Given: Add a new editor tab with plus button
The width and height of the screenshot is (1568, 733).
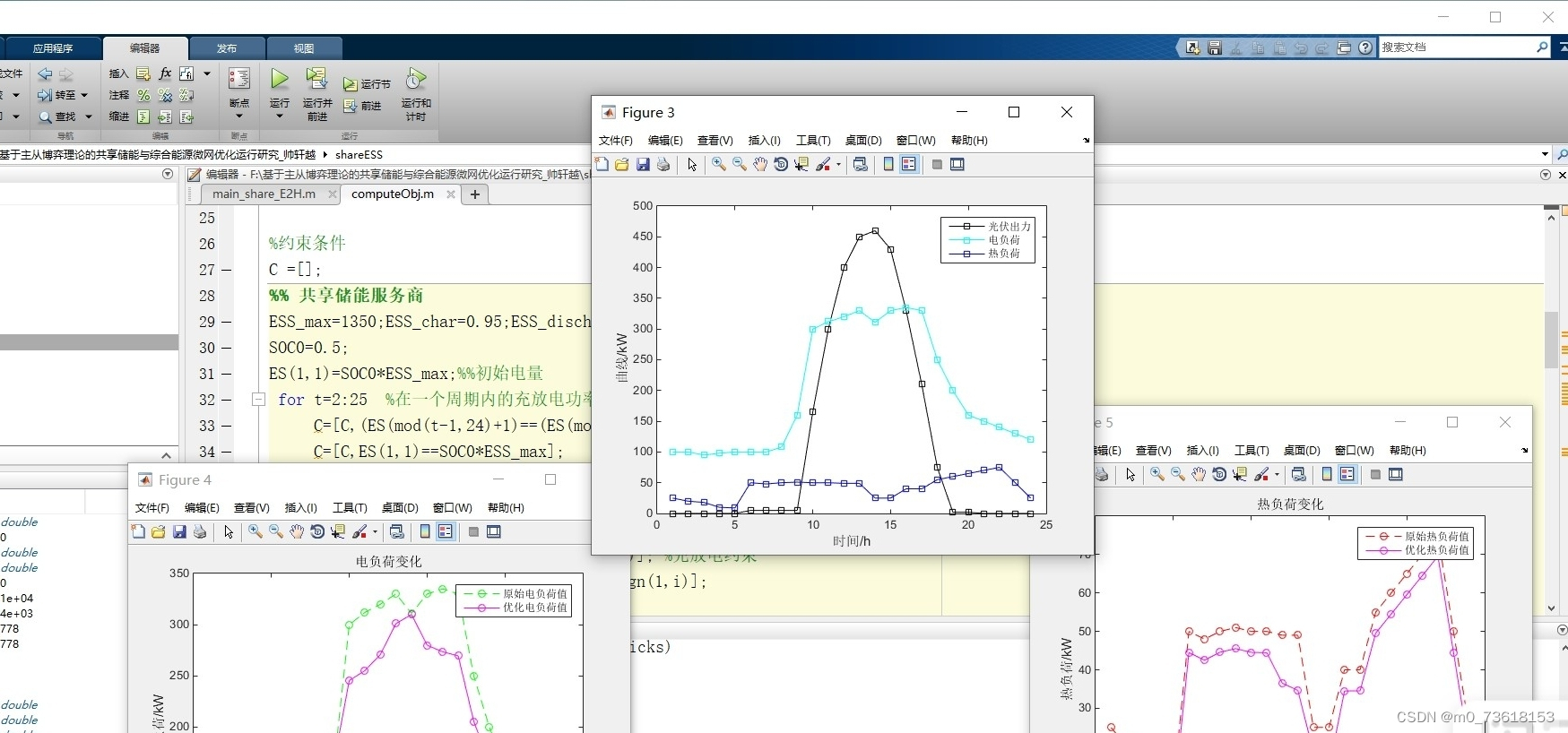Looking at the screenshot, I should tap(475, 194).
